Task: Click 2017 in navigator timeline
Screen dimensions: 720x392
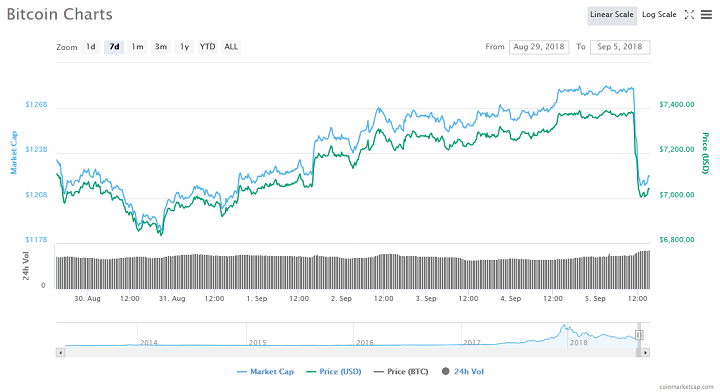Action: click(x=472, y=343)
